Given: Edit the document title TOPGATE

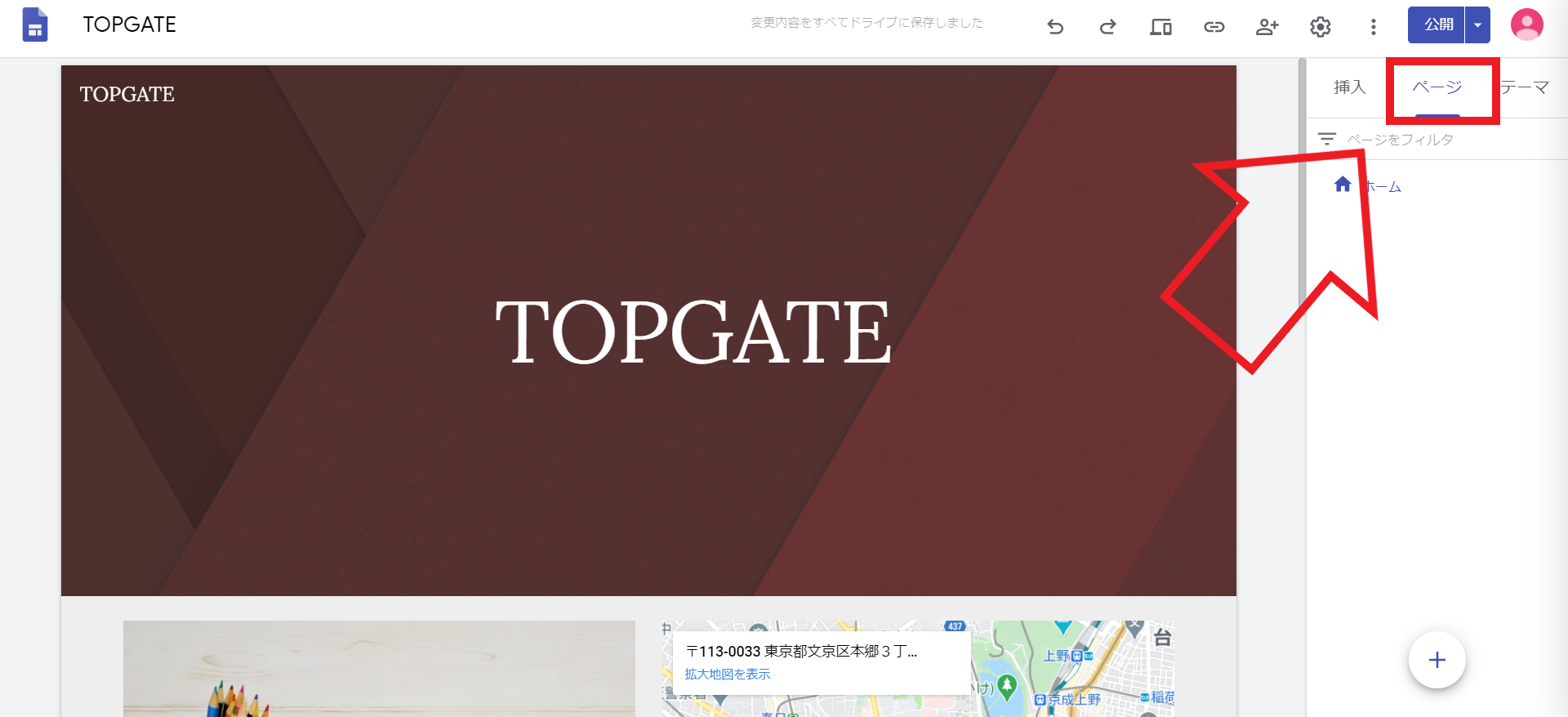Looking at the screenshot, I should point(129,24).
